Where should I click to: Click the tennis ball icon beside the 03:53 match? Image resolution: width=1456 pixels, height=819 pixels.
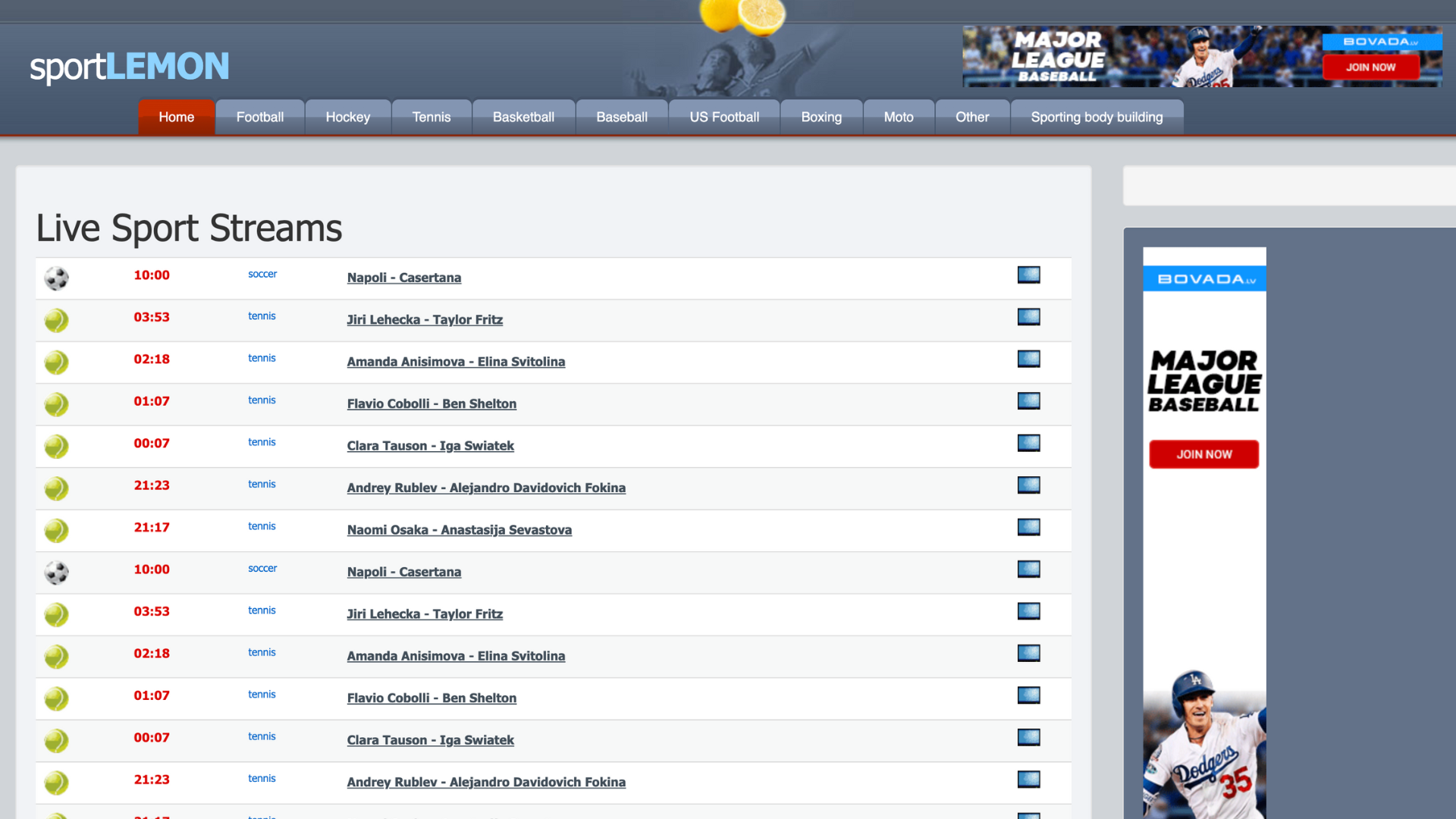click(x=56, y=320)
